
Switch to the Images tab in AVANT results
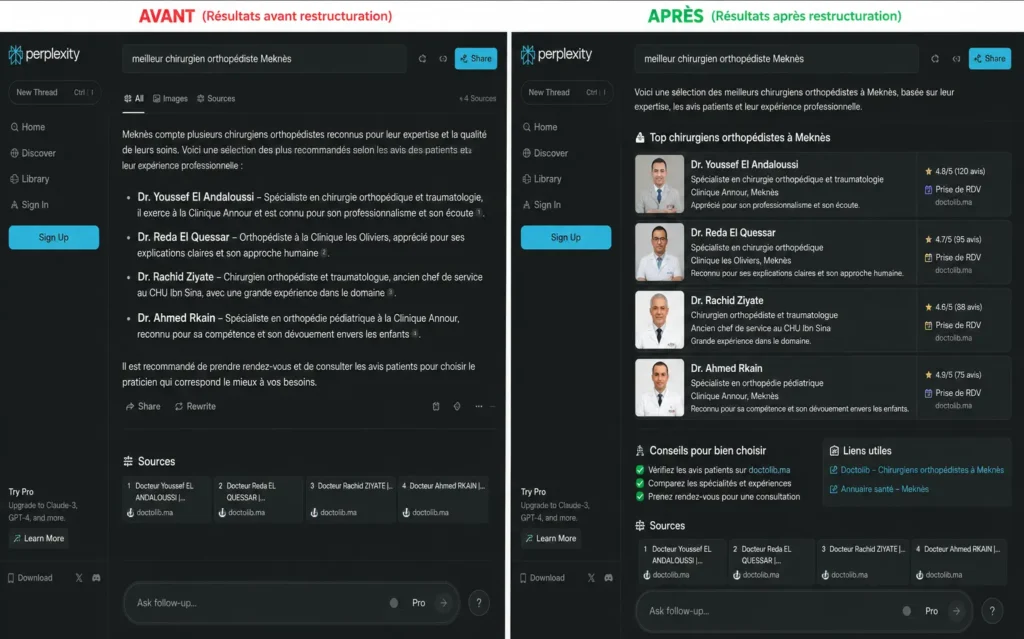pos(170,99)
